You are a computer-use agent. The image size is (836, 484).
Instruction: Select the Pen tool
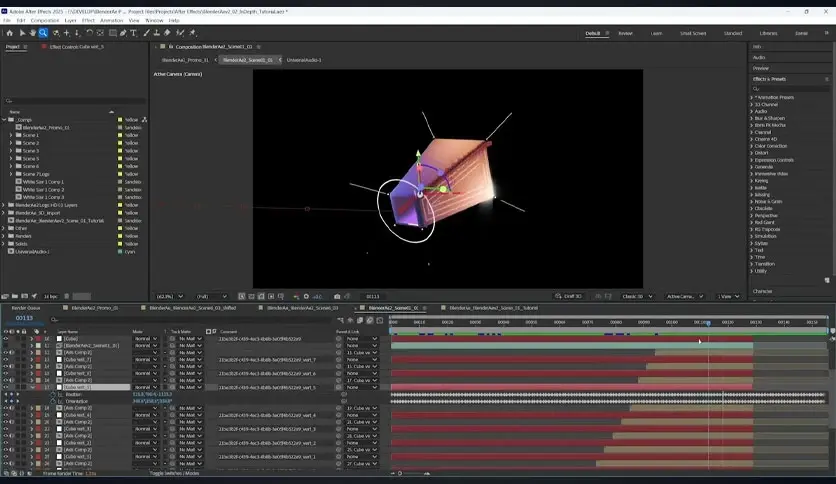123,33
